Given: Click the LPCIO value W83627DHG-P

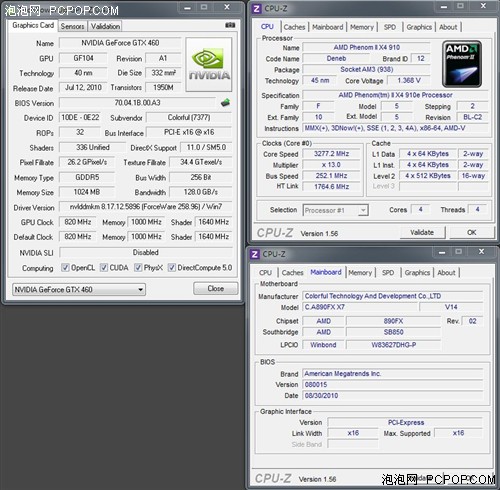Looking at the screenshot, I should tap(393, 345).
